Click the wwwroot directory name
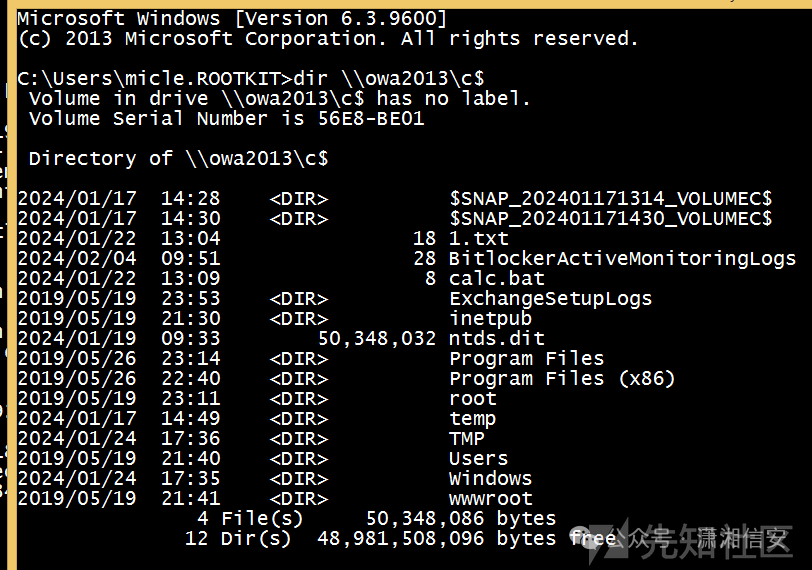The height and width of the screenshot is (570, 812). (490, 499)
